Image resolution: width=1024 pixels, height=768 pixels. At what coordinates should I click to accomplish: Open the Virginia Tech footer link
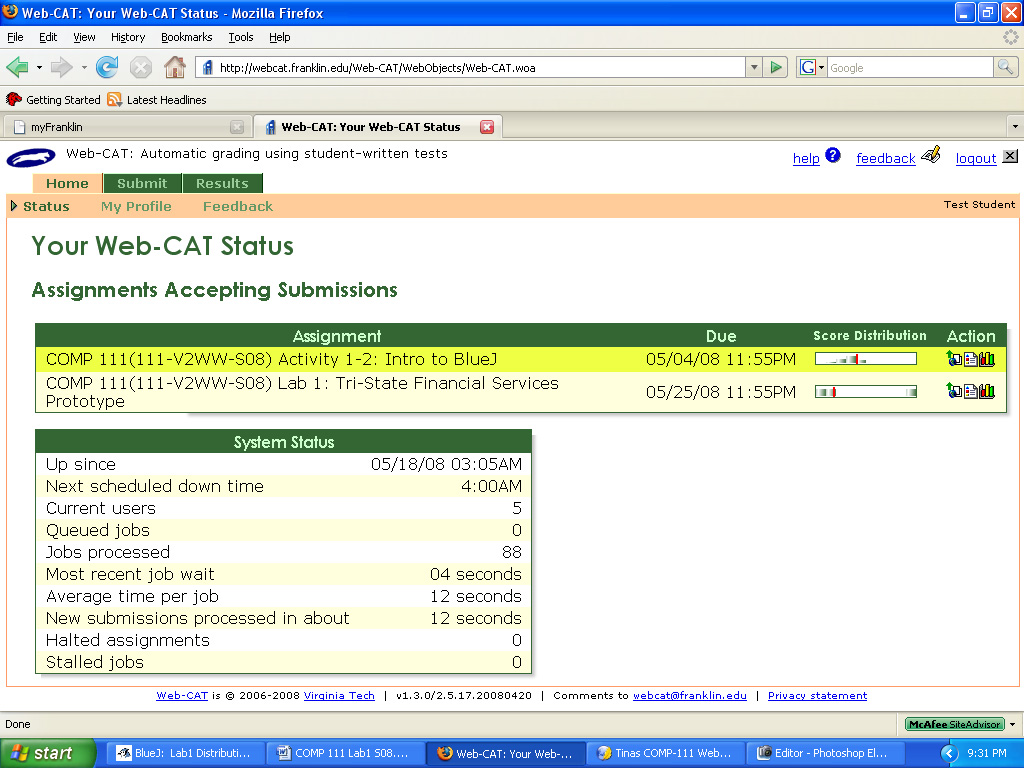click(339, 696)
